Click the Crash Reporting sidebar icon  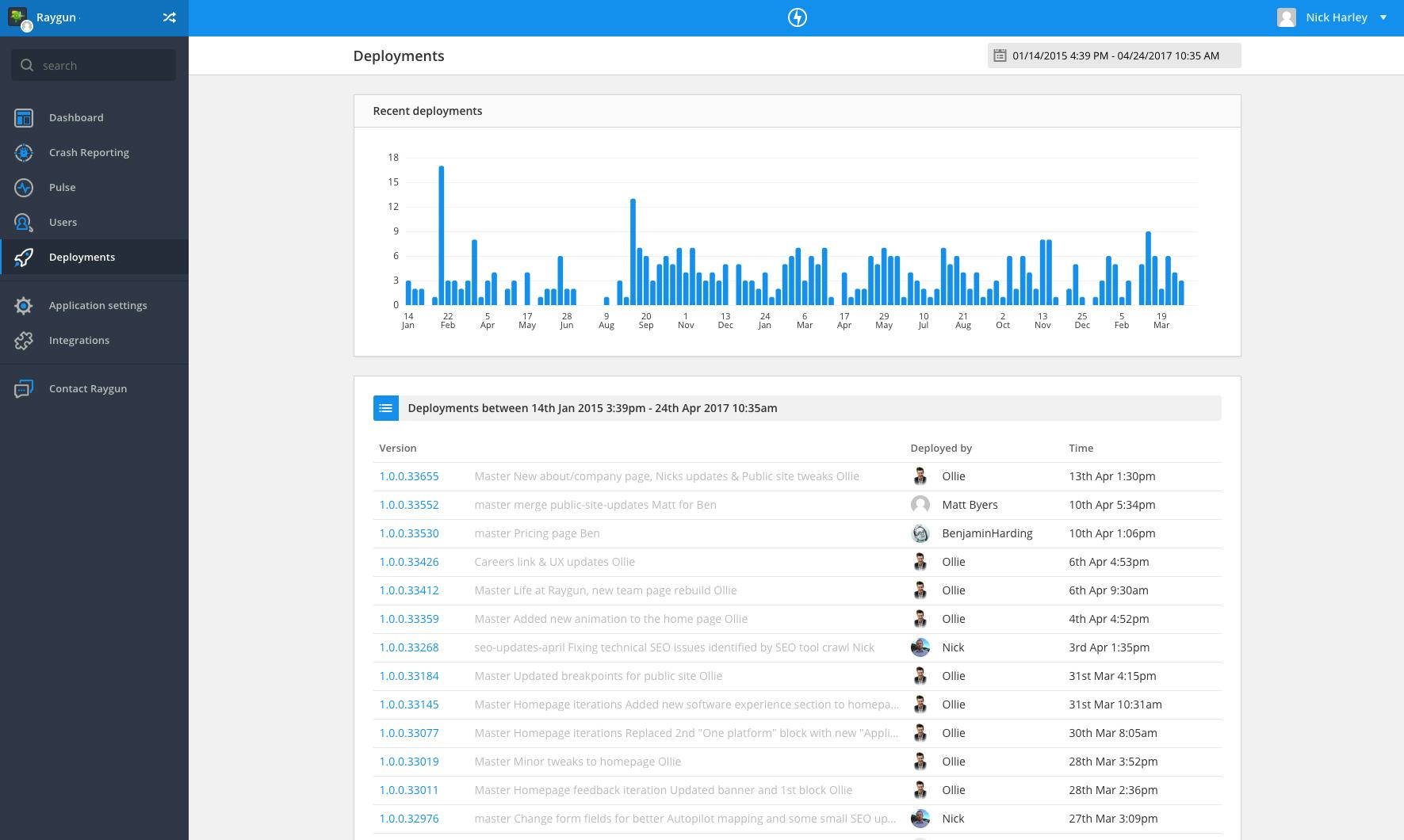point(24,153)
